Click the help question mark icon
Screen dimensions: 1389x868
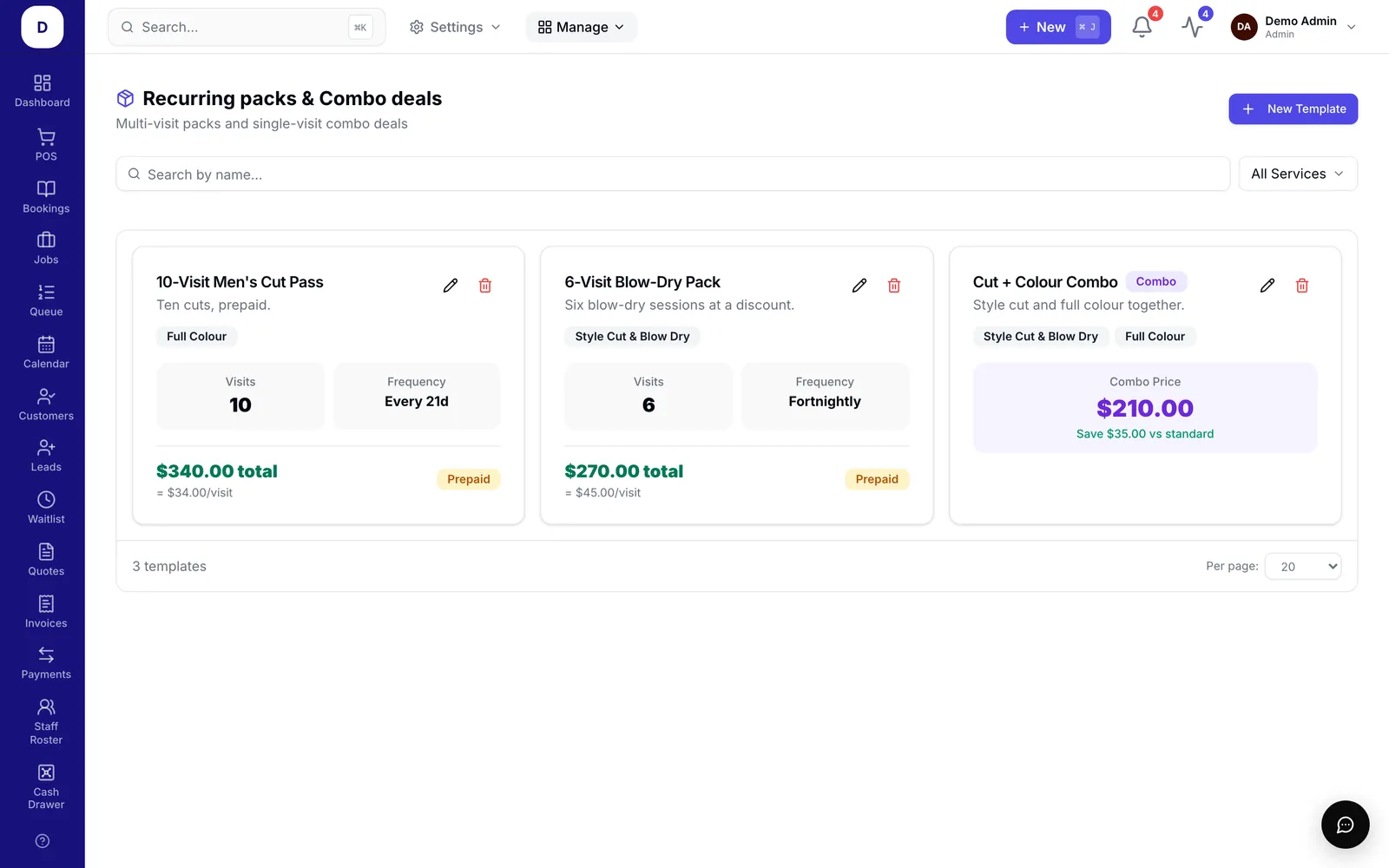pyautogui.click(x=43, y=841)
